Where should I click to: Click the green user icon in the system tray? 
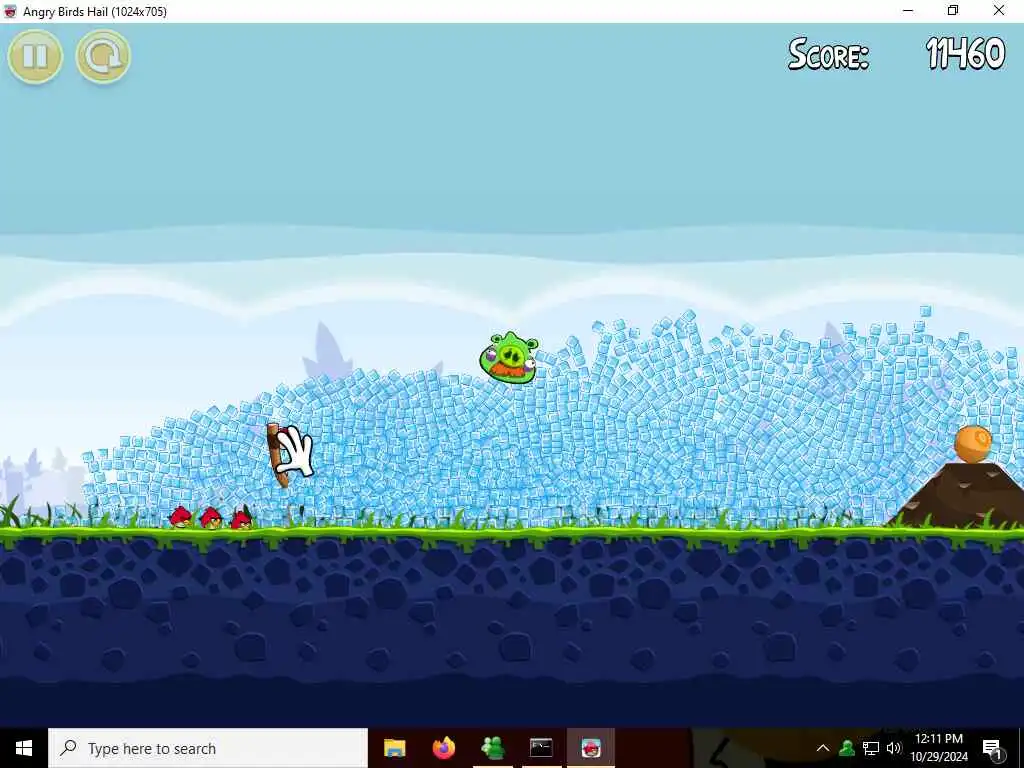(x=847, y=748)
